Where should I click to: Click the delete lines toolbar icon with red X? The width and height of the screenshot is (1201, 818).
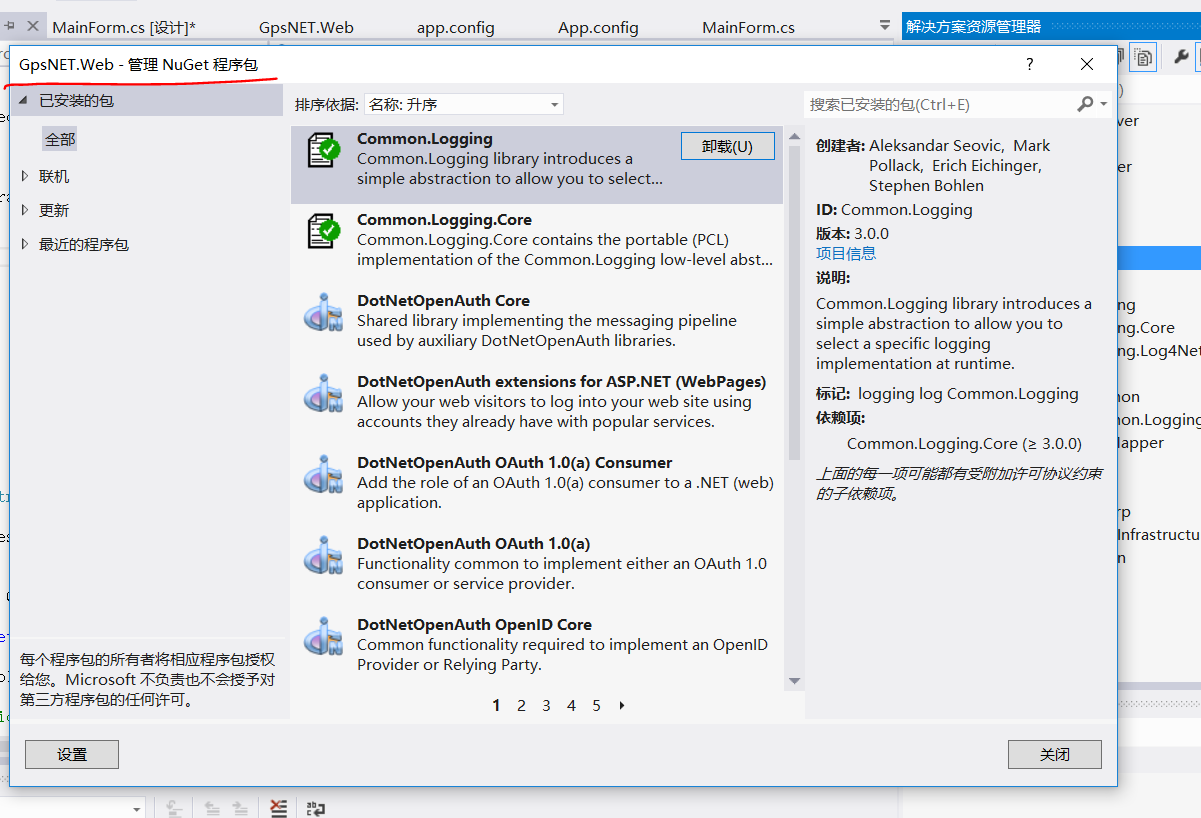click(x=278, y=807)
